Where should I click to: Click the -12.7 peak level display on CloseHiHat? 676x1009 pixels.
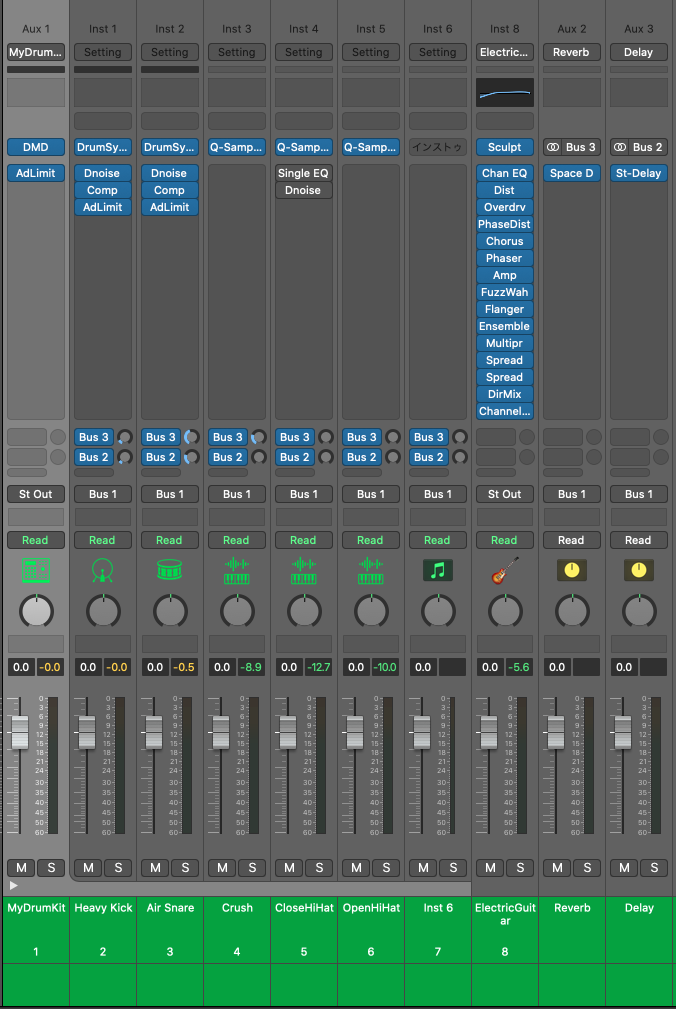point(318,667)
